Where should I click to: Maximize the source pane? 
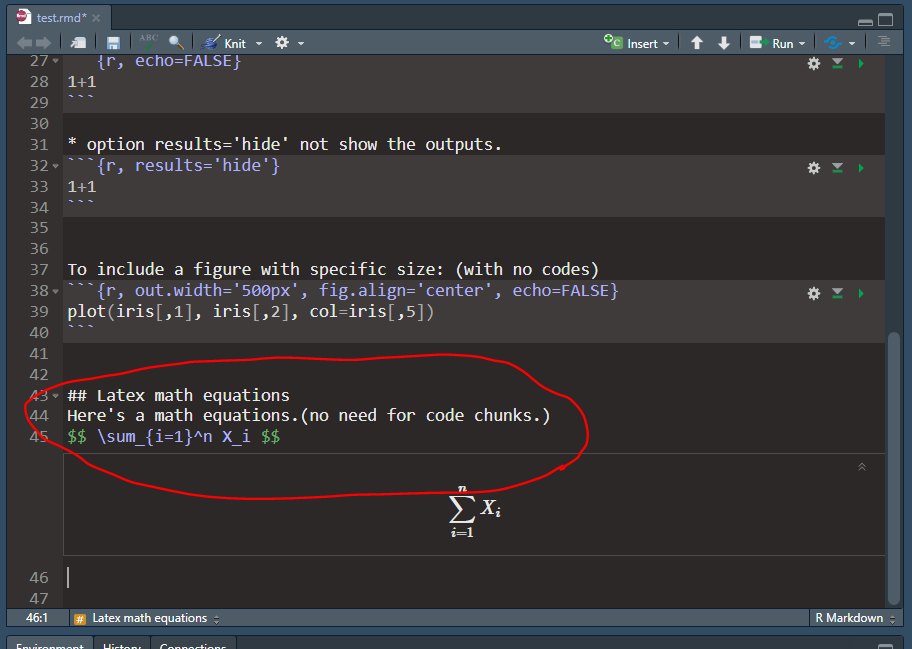tap(885, 20)
